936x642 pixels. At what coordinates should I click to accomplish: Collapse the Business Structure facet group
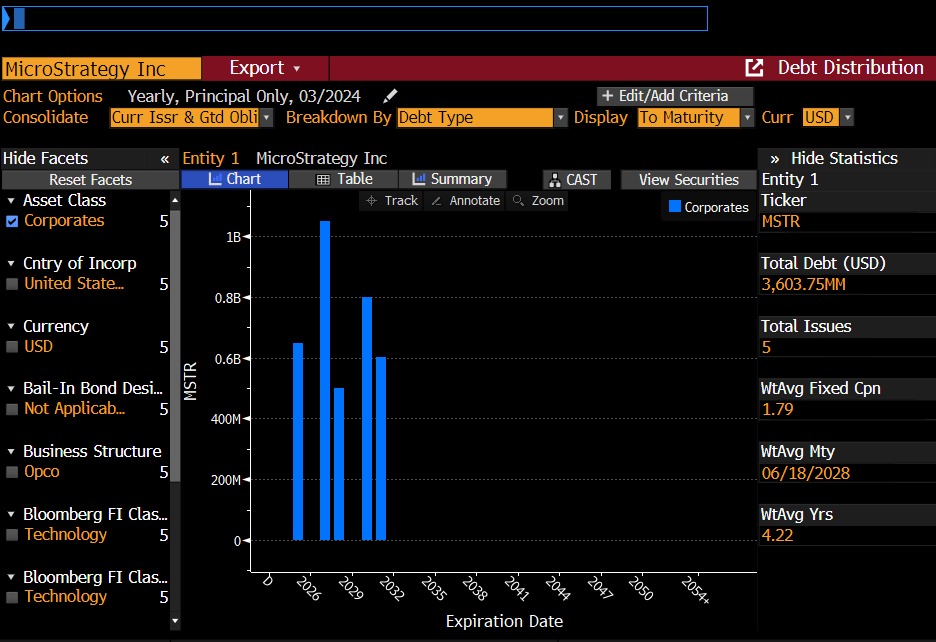click(11, 451)
